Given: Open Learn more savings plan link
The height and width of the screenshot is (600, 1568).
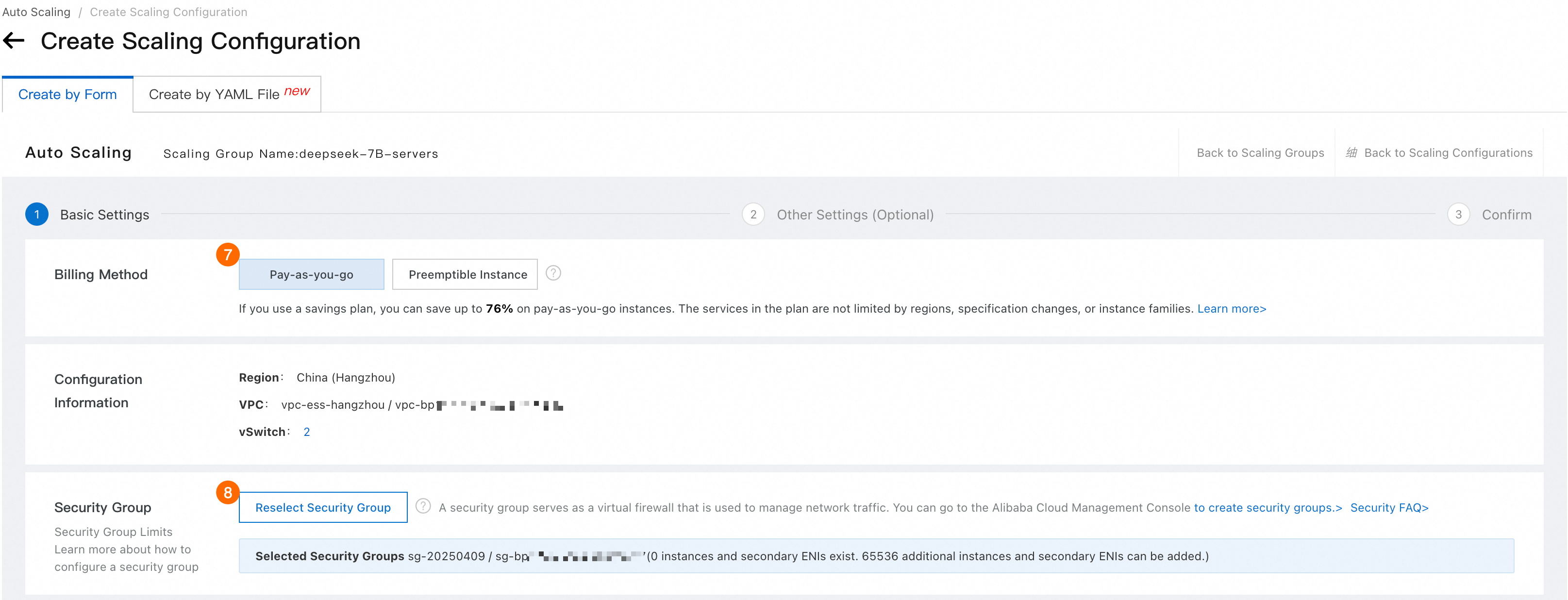Looking at the screenshot, I should (1232, 309).
